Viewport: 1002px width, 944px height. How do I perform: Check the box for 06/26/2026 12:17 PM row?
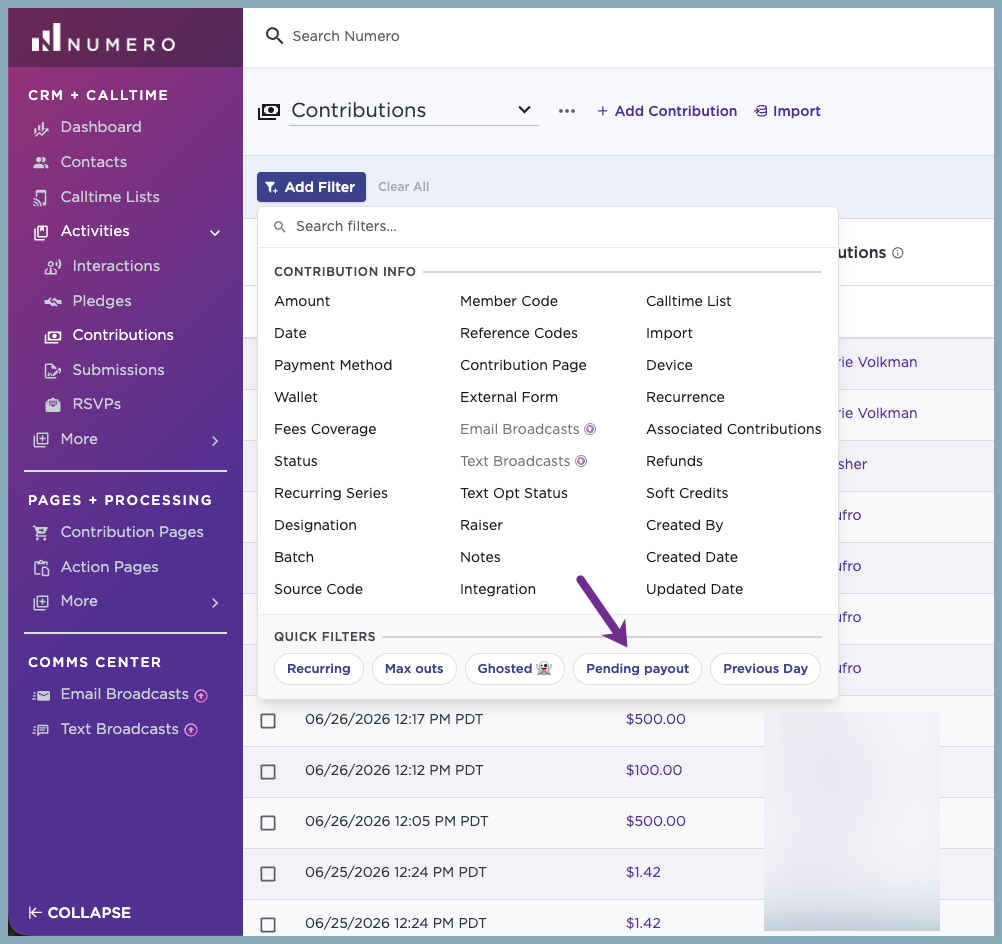click(268, 721)
